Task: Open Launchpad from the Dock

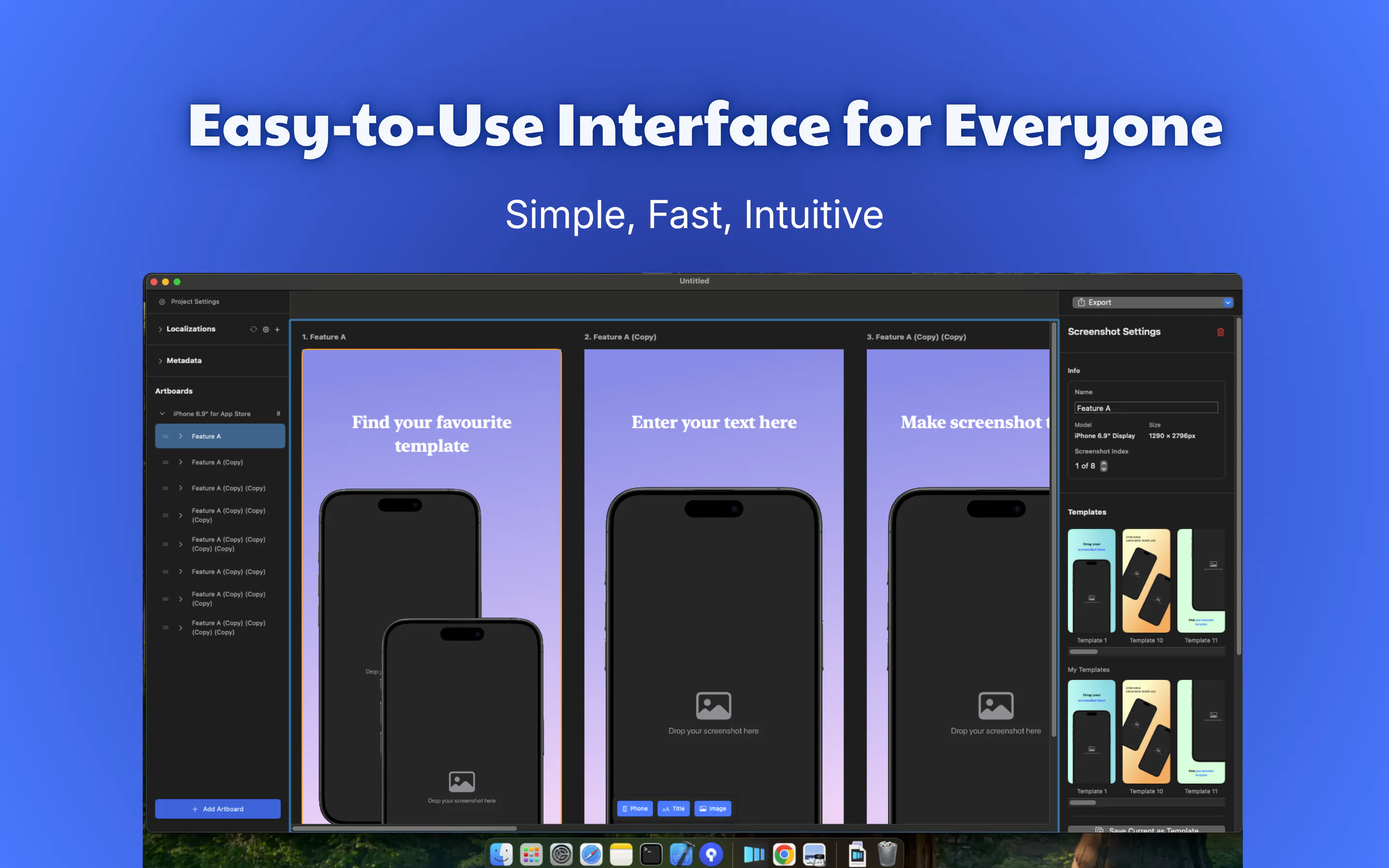Action: click(x=531, y=854)
